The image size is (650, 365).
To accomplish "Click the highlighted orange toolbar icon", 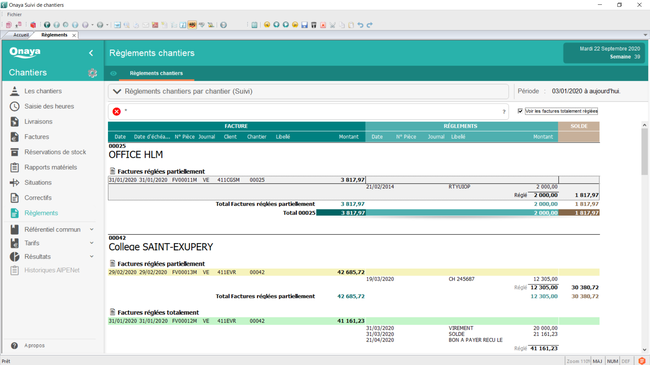I will coord(192,25).
